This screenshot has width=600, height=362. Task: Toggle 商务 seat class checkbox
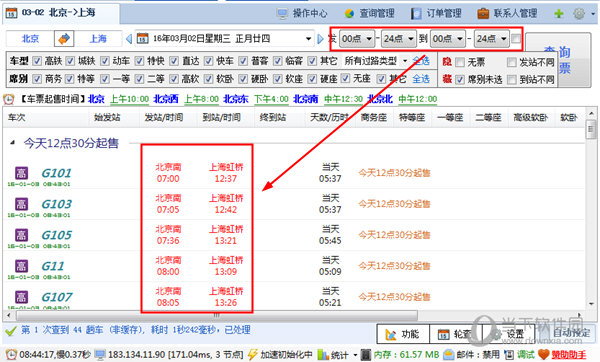coord(37,79)
